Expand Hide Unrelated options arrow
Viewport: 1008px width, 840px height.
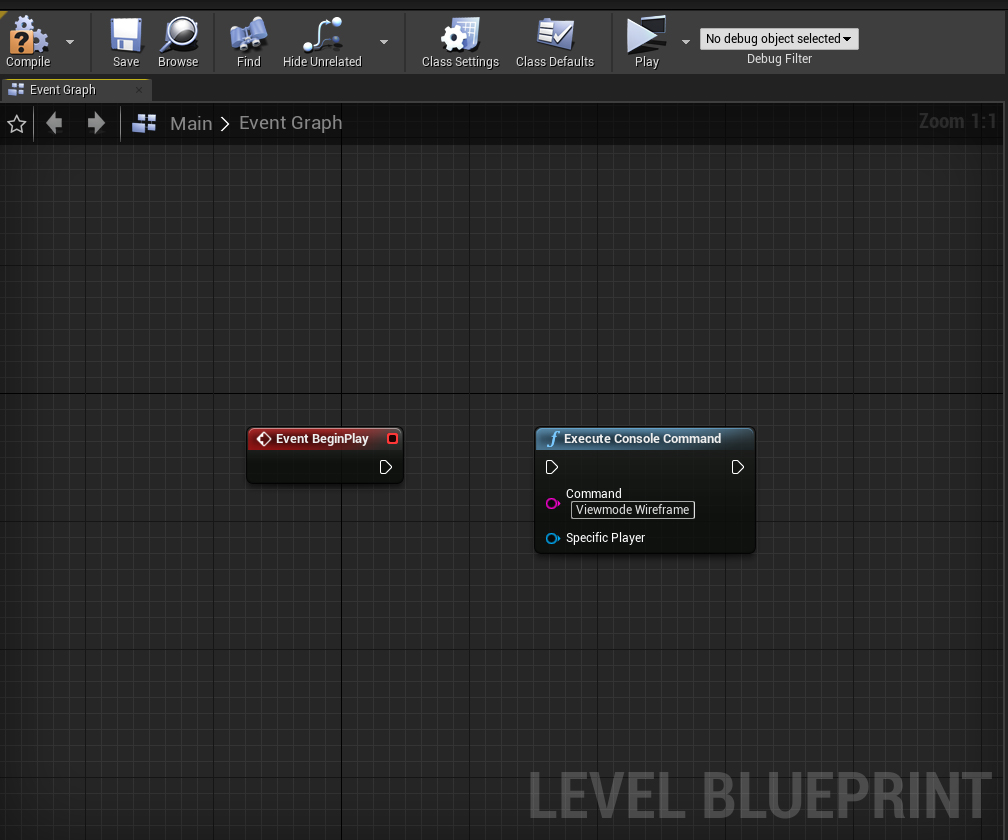[x=384, y=42]
